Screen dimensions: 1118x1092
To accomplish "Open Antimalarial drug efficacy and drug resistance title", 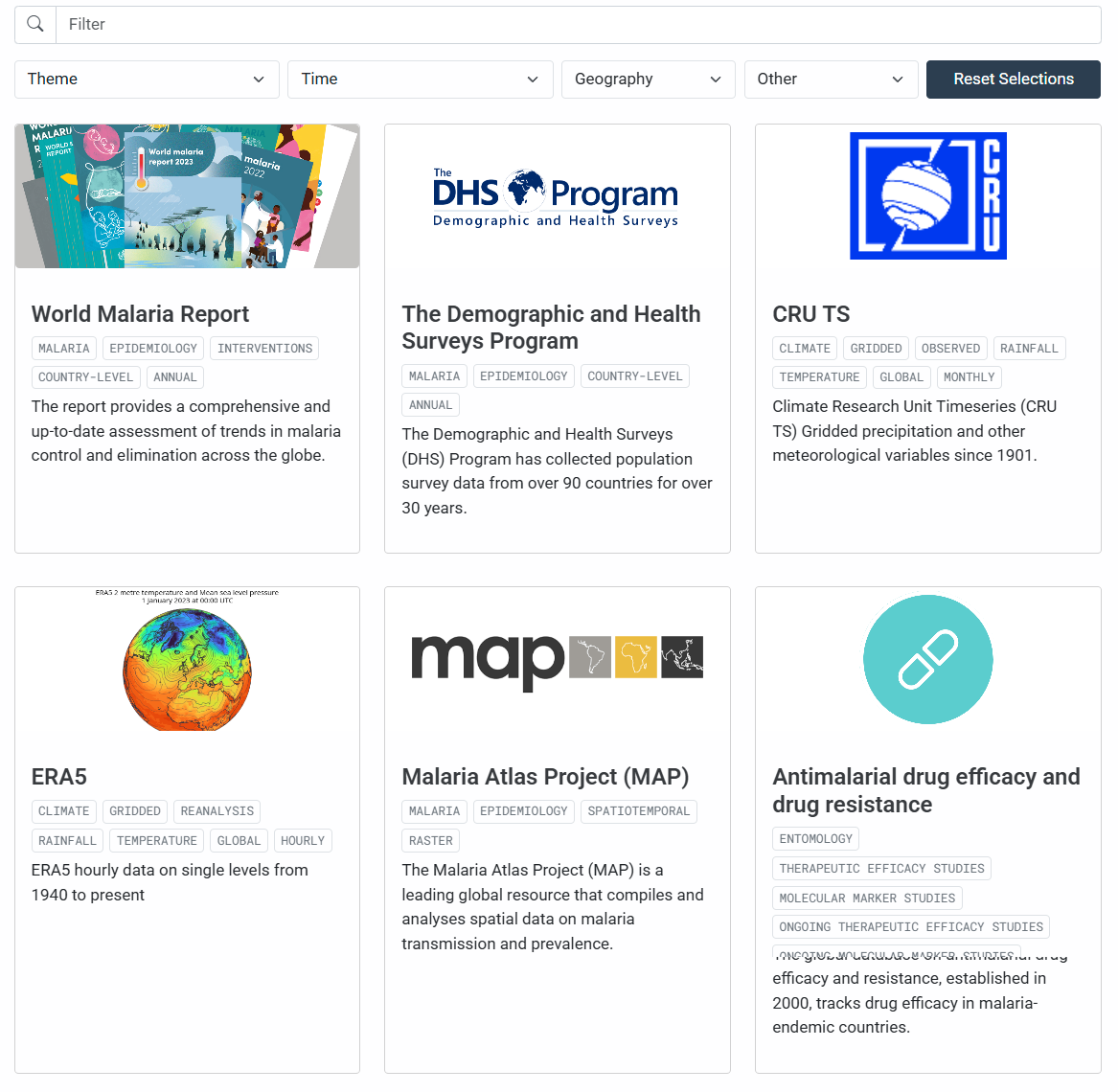I will click(x=926, y=790).
